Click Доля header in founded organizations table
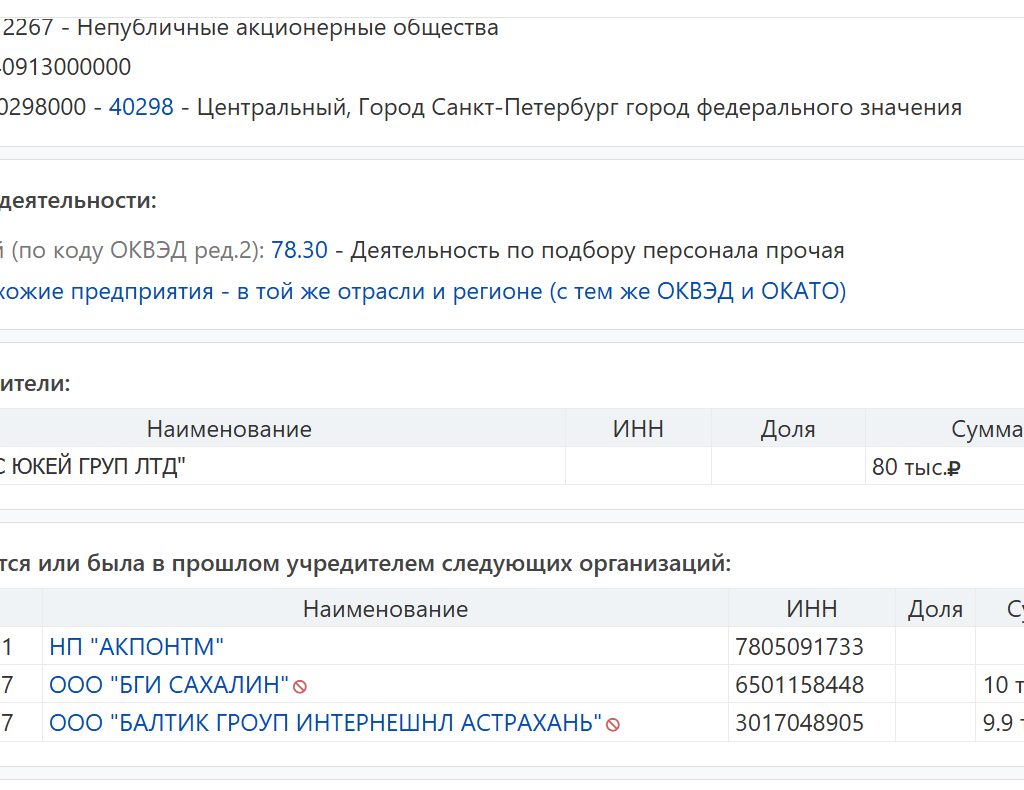This screenshot has width=1024, height=790. point(935,609)
